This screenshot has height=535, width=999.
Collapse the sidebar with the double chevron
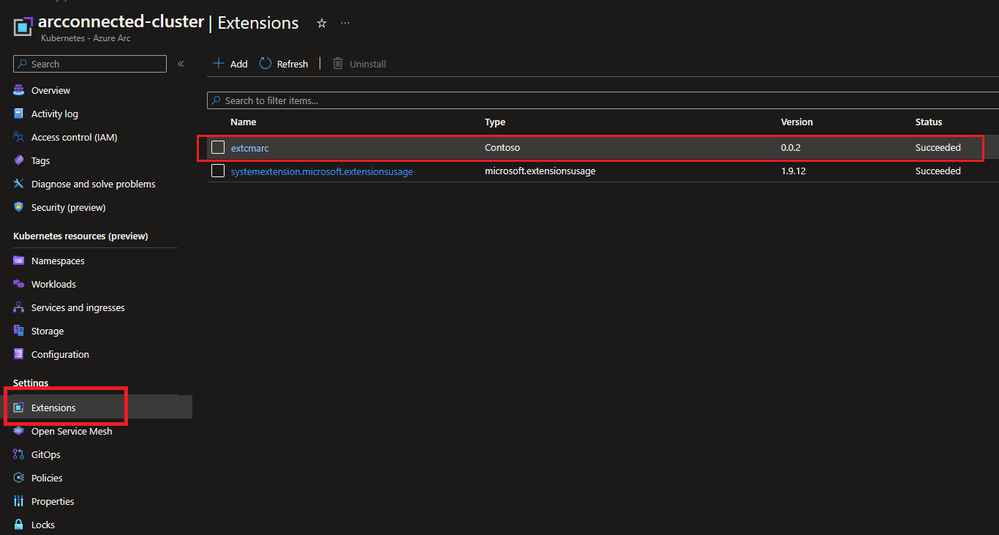pos(180,64)
